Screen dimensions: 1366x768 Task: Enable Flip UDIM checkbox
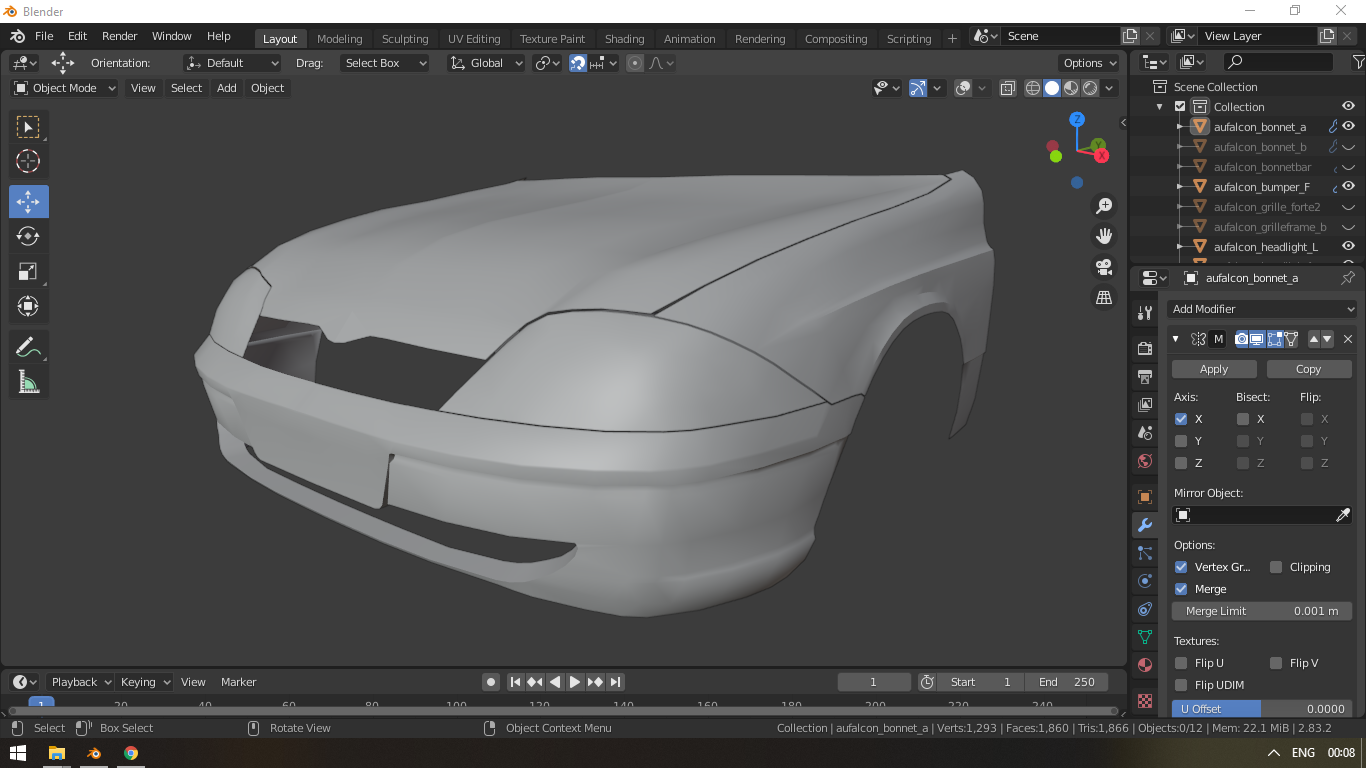pos(1181,685)
